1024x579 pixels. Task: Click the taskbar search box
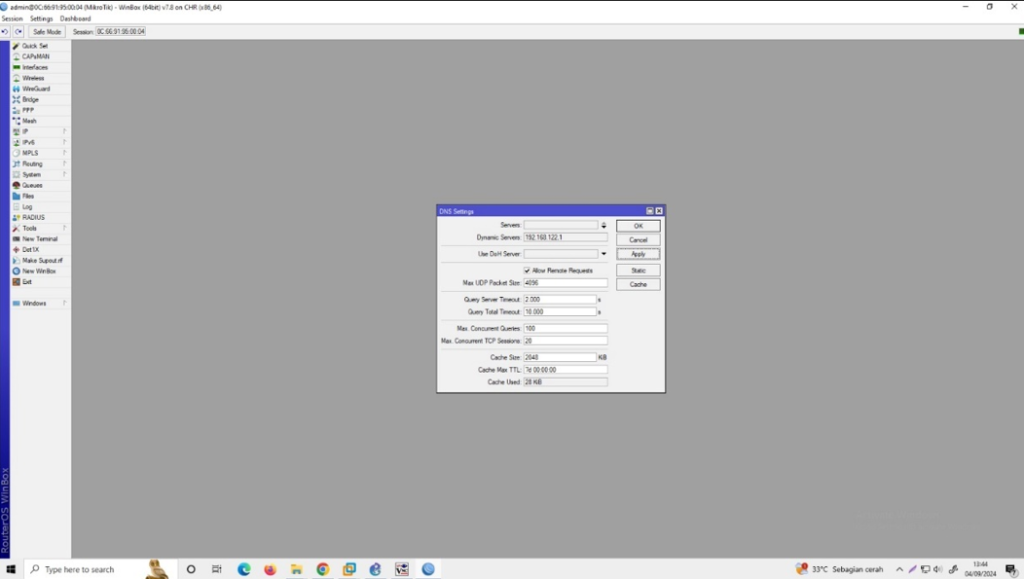(99, 569)
